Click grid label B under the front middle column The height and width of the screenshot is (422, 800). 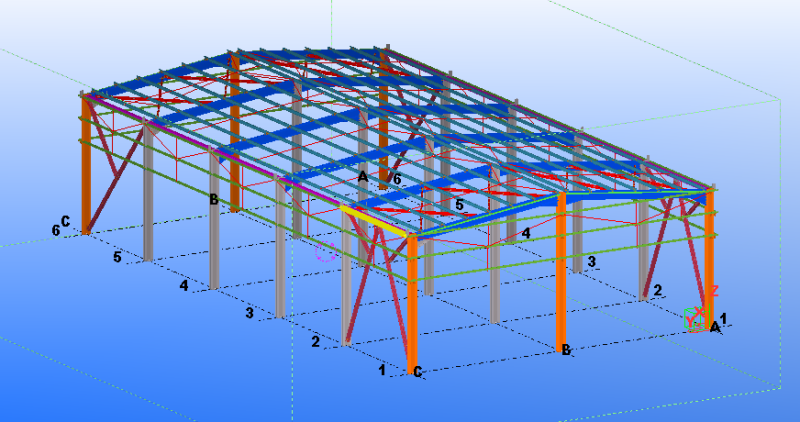[x=565, y=350]
